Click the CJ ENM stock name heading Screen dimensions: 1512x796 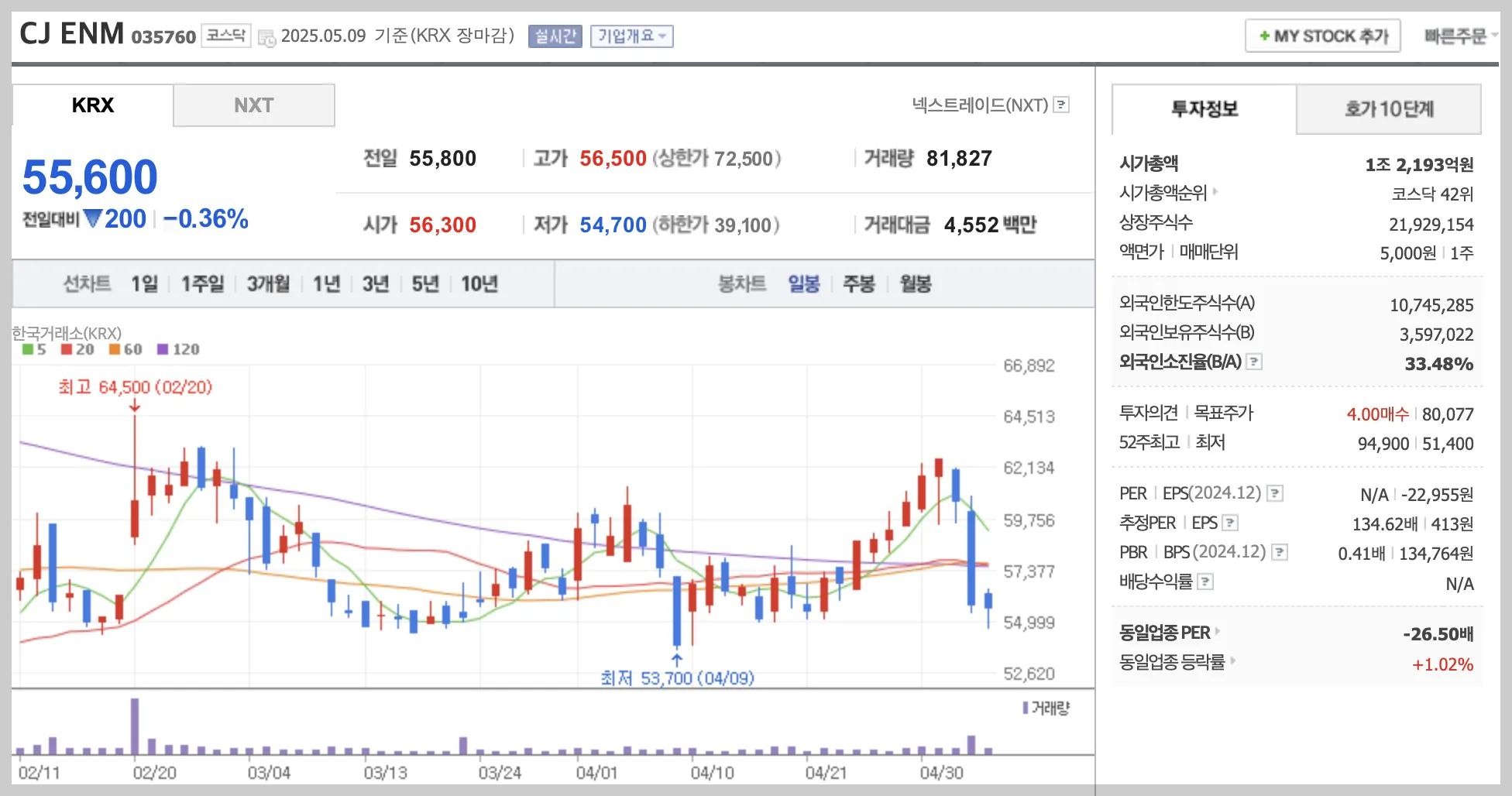pos(71,34)
